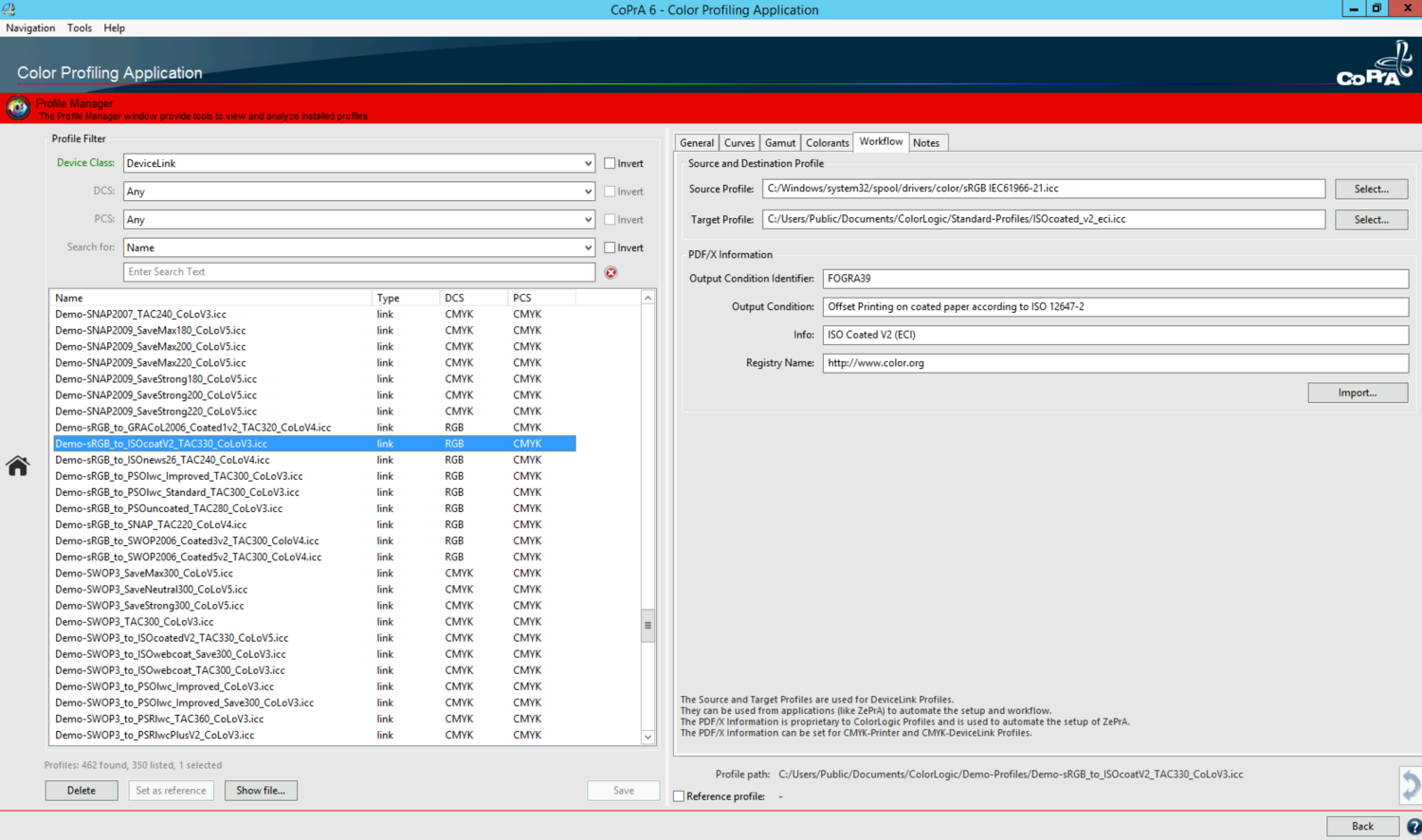The height and width of the screenshot is (840, 1422).
Task: Click the app icon in title bar
Action: point(9,9)
